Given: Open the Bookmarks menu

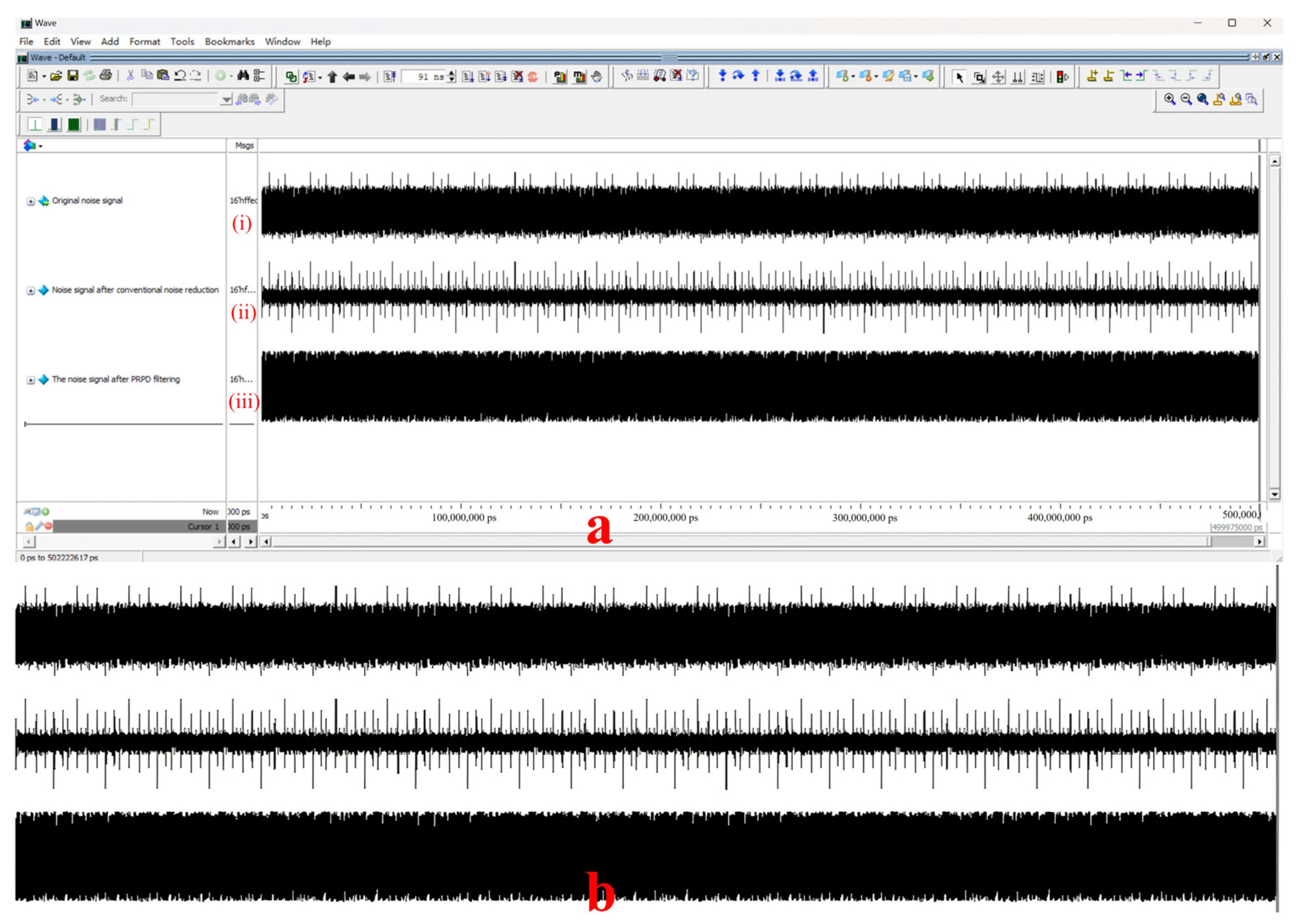Looking at the screenshot, I should pyautogui.click(x=230, y=42).
